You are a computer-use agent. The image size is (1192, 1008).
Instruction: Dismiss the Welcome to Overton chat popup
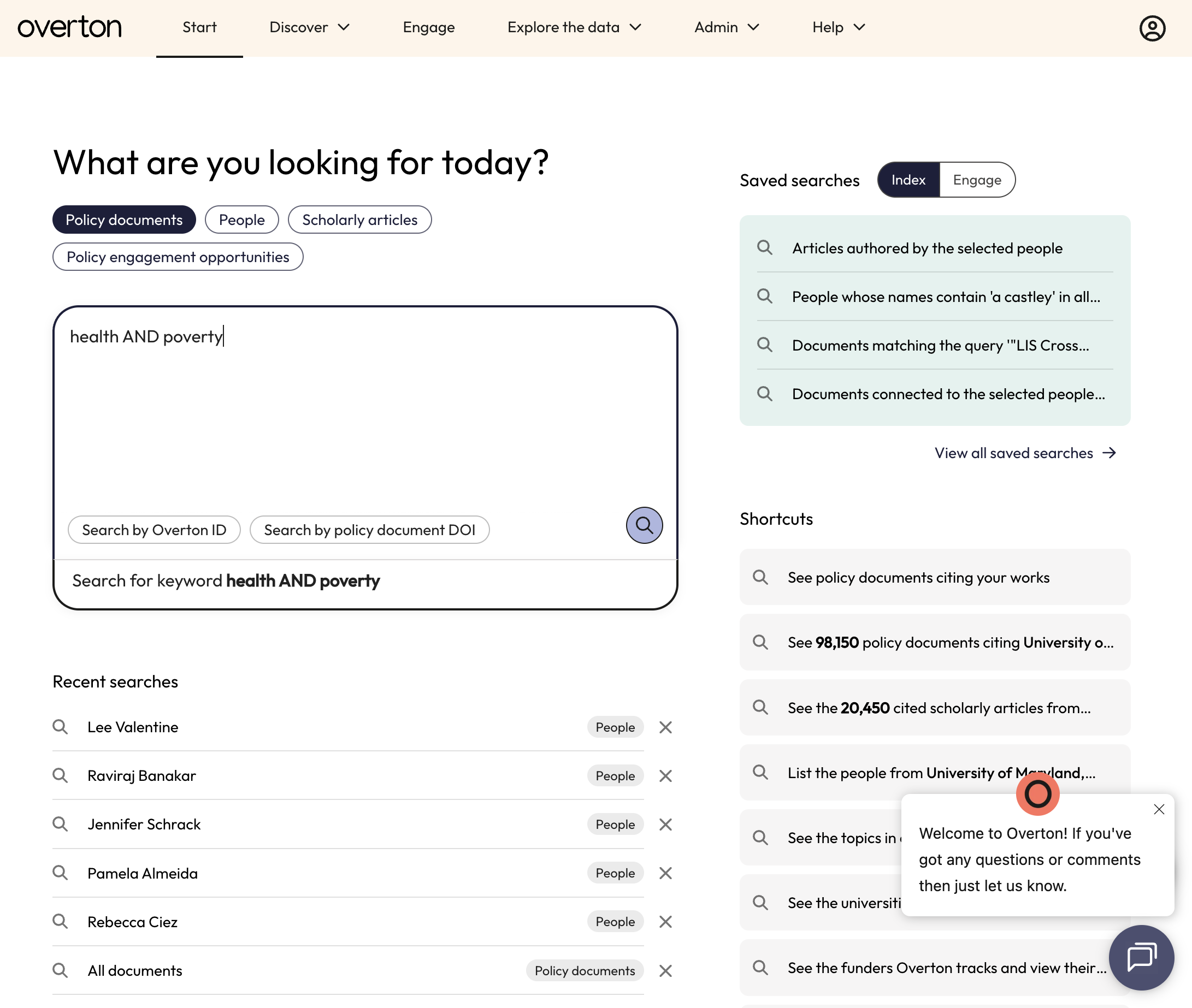coord(1159,809)
